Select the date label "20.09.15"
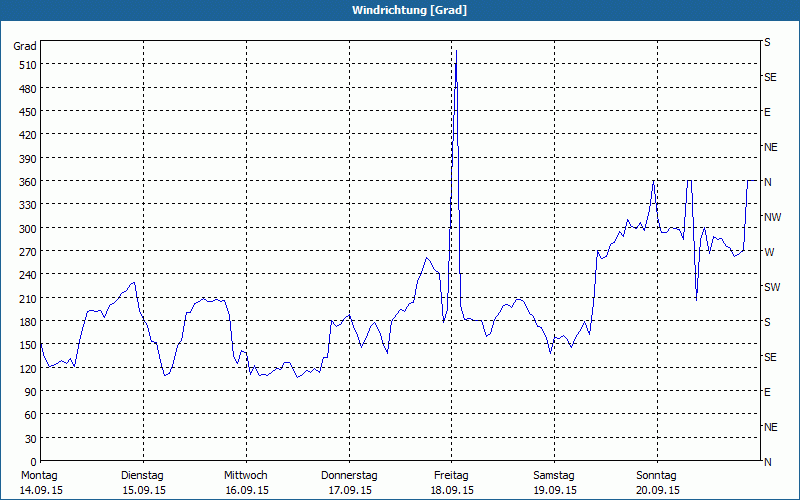Image resolution: width=800 pixels, height=500 pixels. 658,490
